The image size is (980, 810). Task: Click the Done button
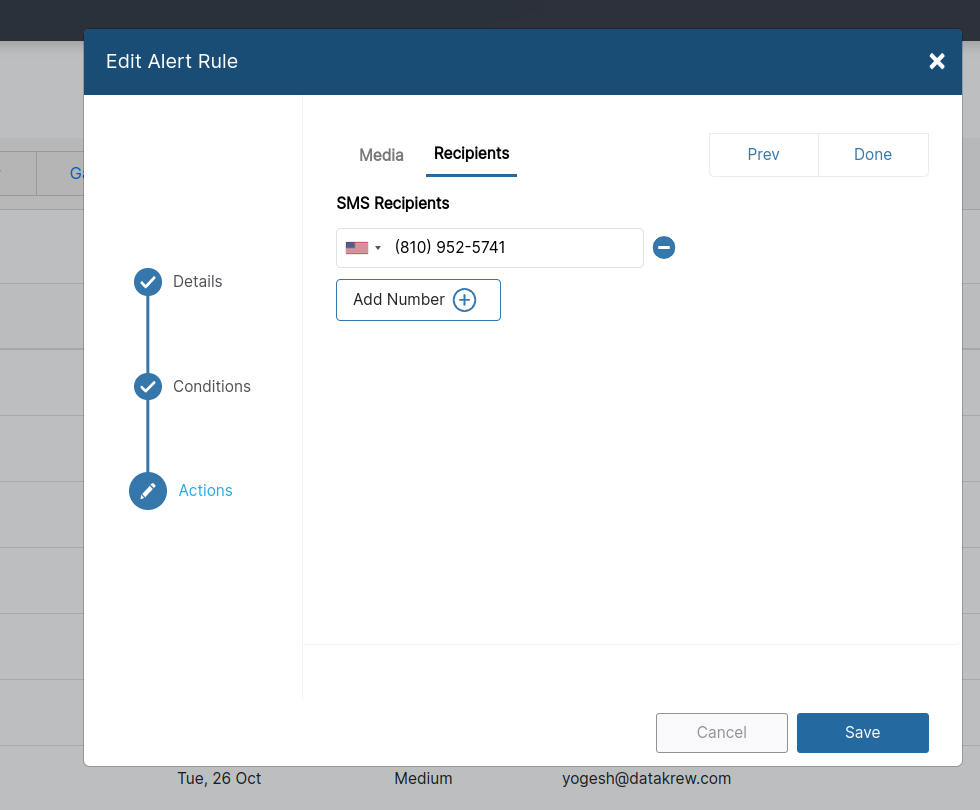pos(872,154)
